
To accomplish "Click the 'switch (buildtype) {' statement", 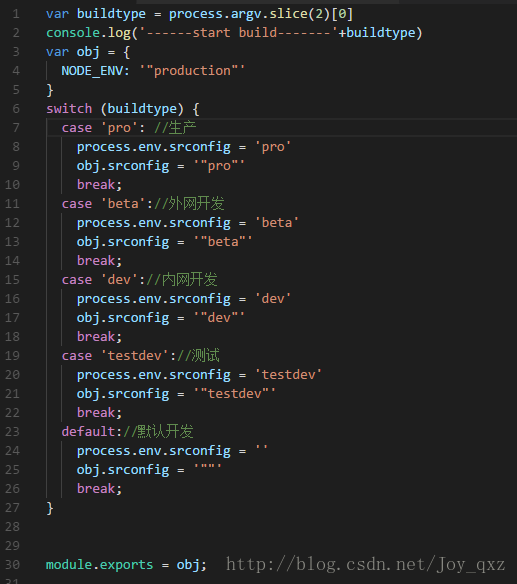I will point(123,109).
